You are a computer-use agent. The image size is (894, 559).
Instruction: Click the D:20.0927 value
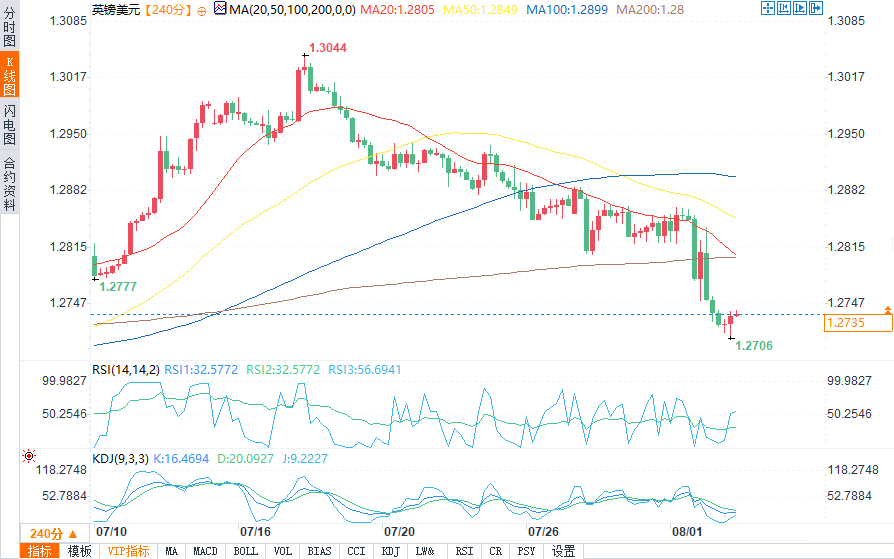tap(245, 459)
